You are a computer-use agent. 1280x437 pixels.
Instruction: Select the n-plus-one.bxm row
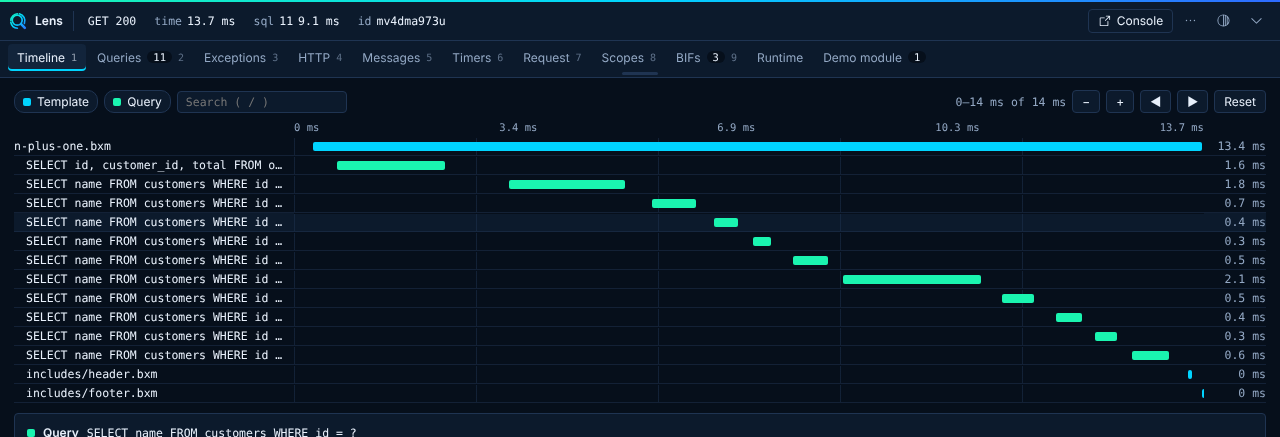[x=640, y=146]
